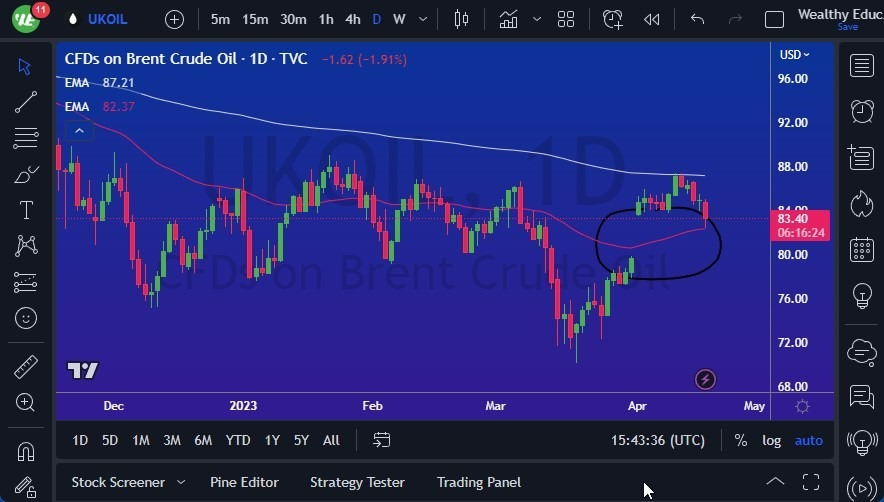Select the weekly W timeframe

click(399, 20)
